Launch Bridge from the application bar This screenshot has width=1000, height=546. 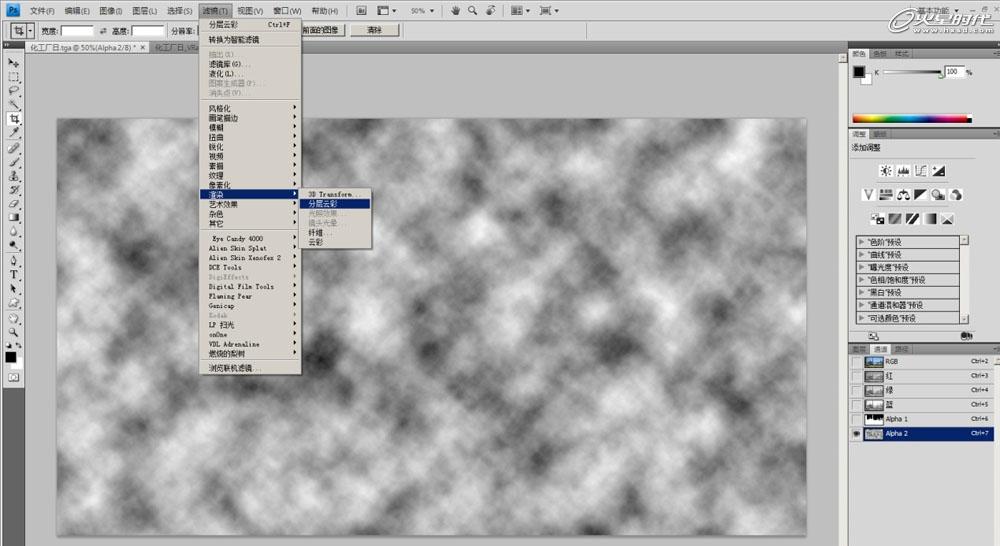click(361, 10)
